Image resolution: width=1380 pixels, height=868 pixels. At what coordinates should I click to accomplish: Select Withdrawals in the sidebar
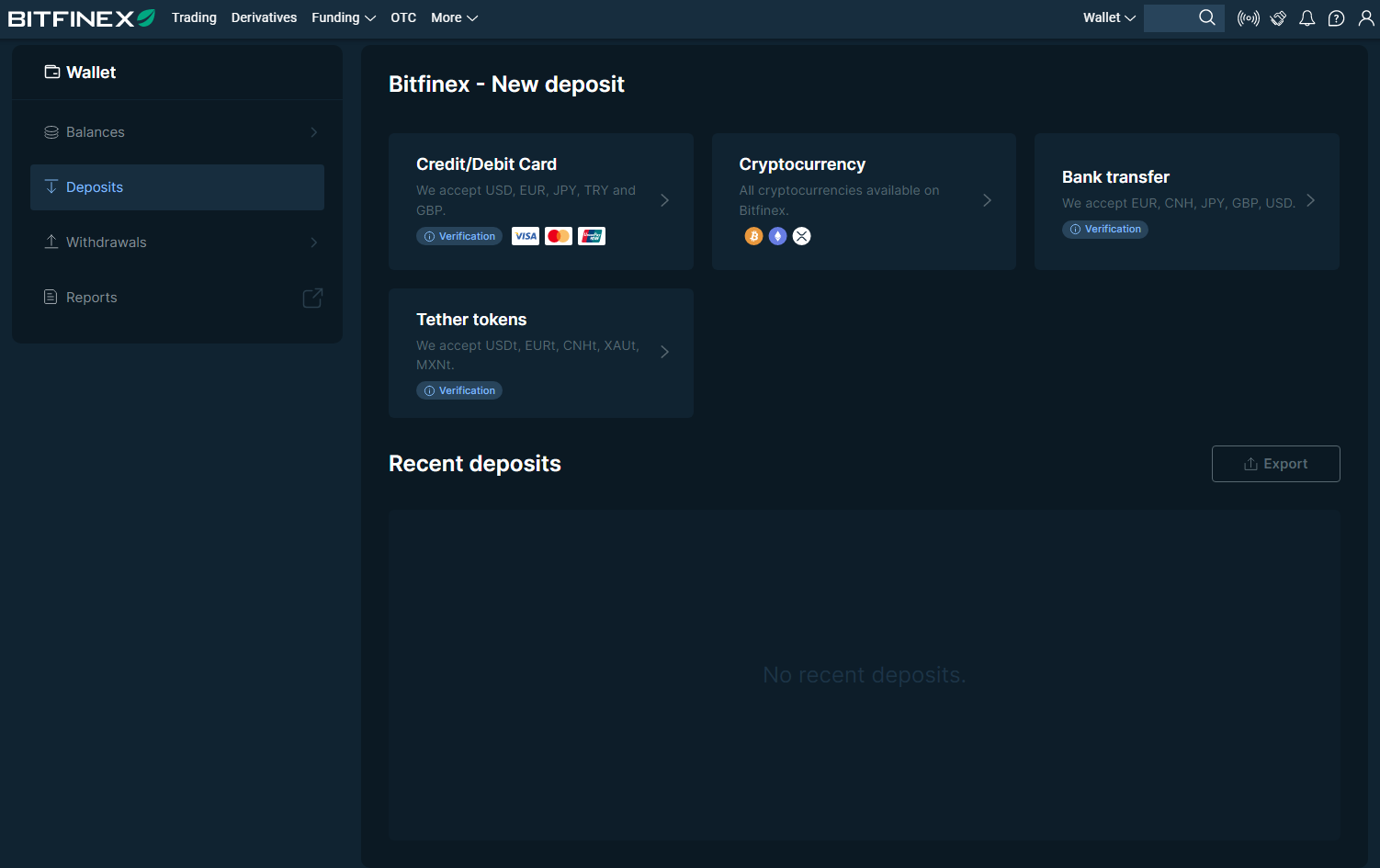177,242
